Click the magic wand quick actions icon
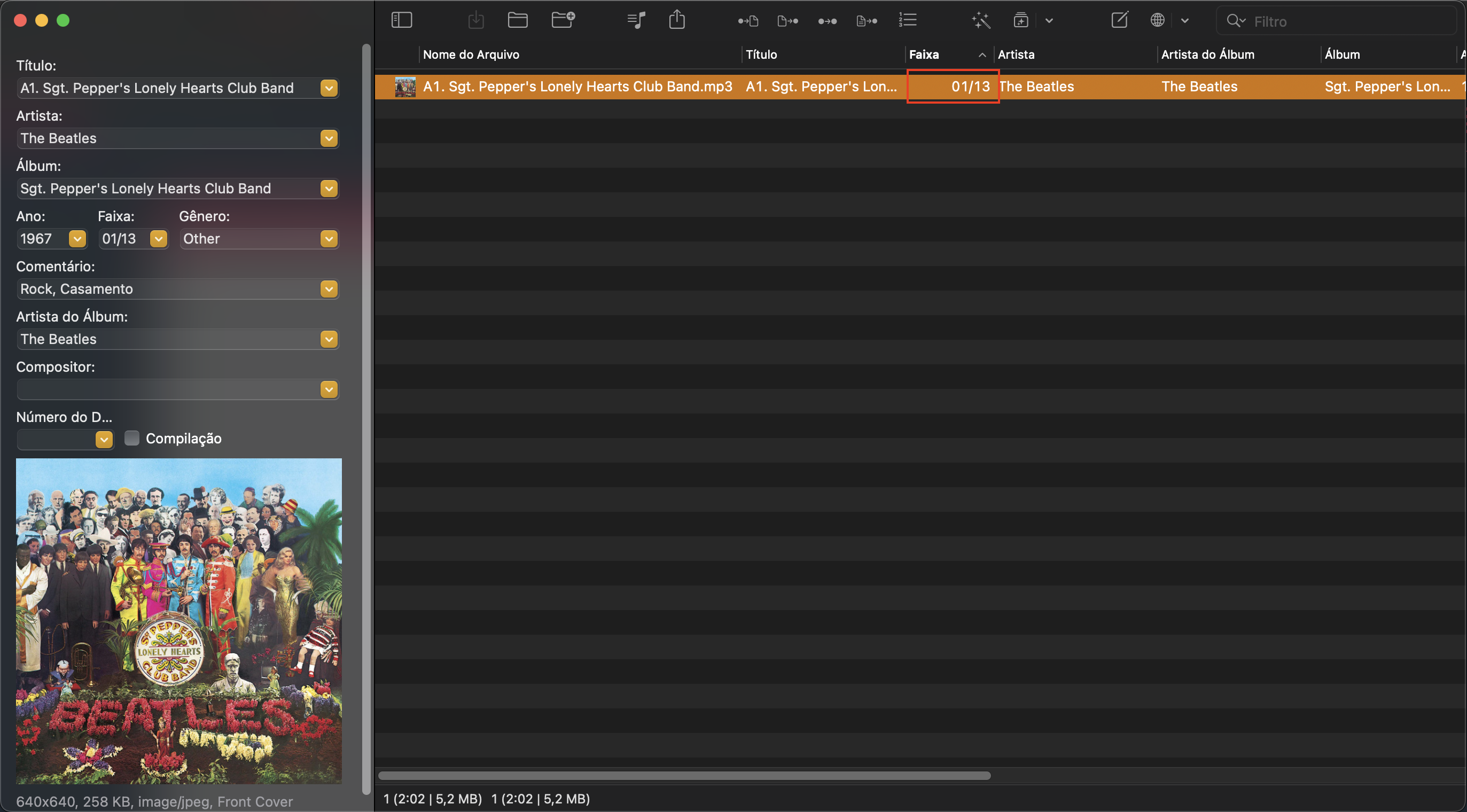This screenshot has height=812, width=1467. [981, 20]
